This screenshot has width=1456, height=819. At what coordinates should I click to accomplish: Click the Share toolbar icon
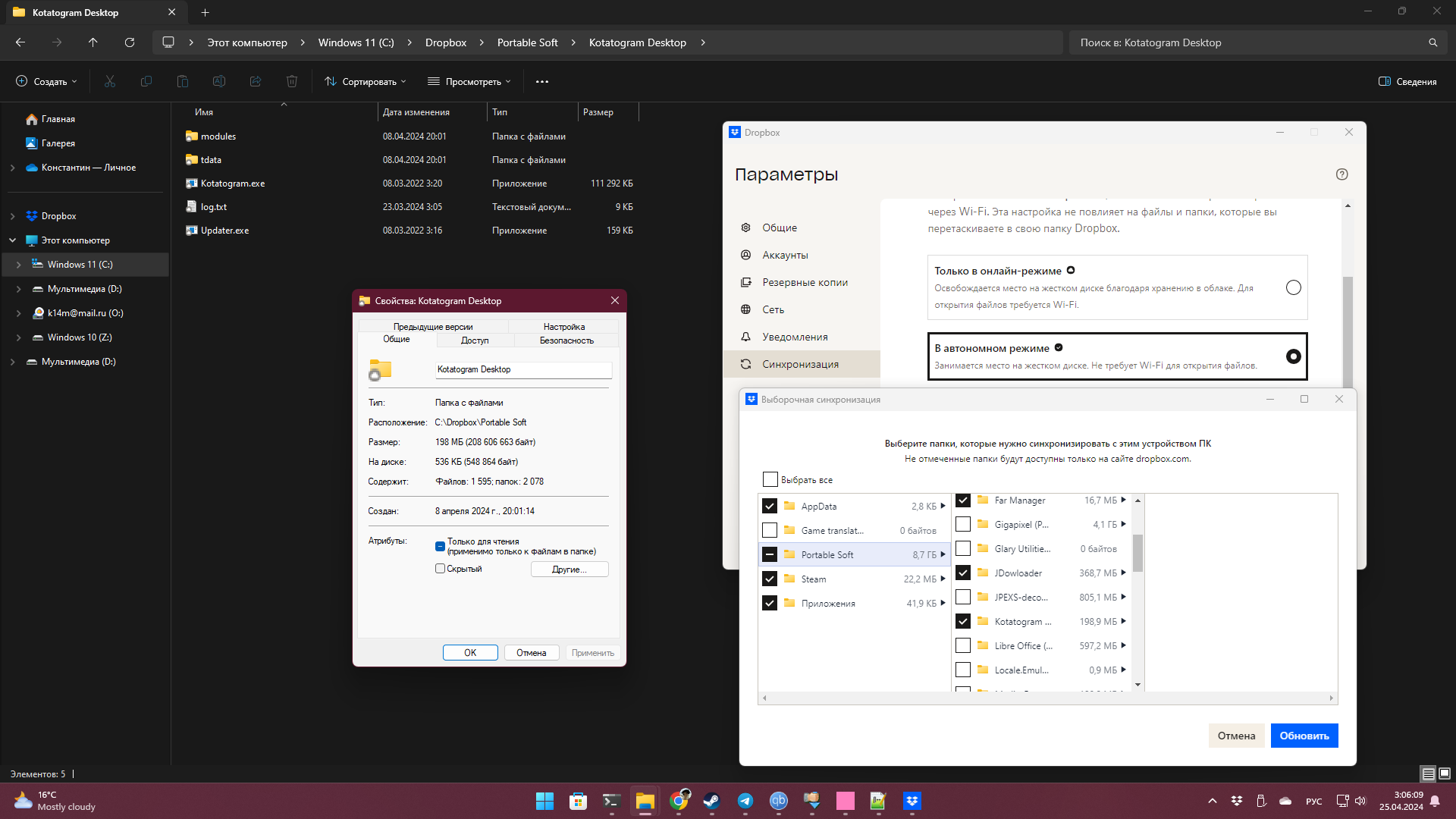tap(256, 81)
